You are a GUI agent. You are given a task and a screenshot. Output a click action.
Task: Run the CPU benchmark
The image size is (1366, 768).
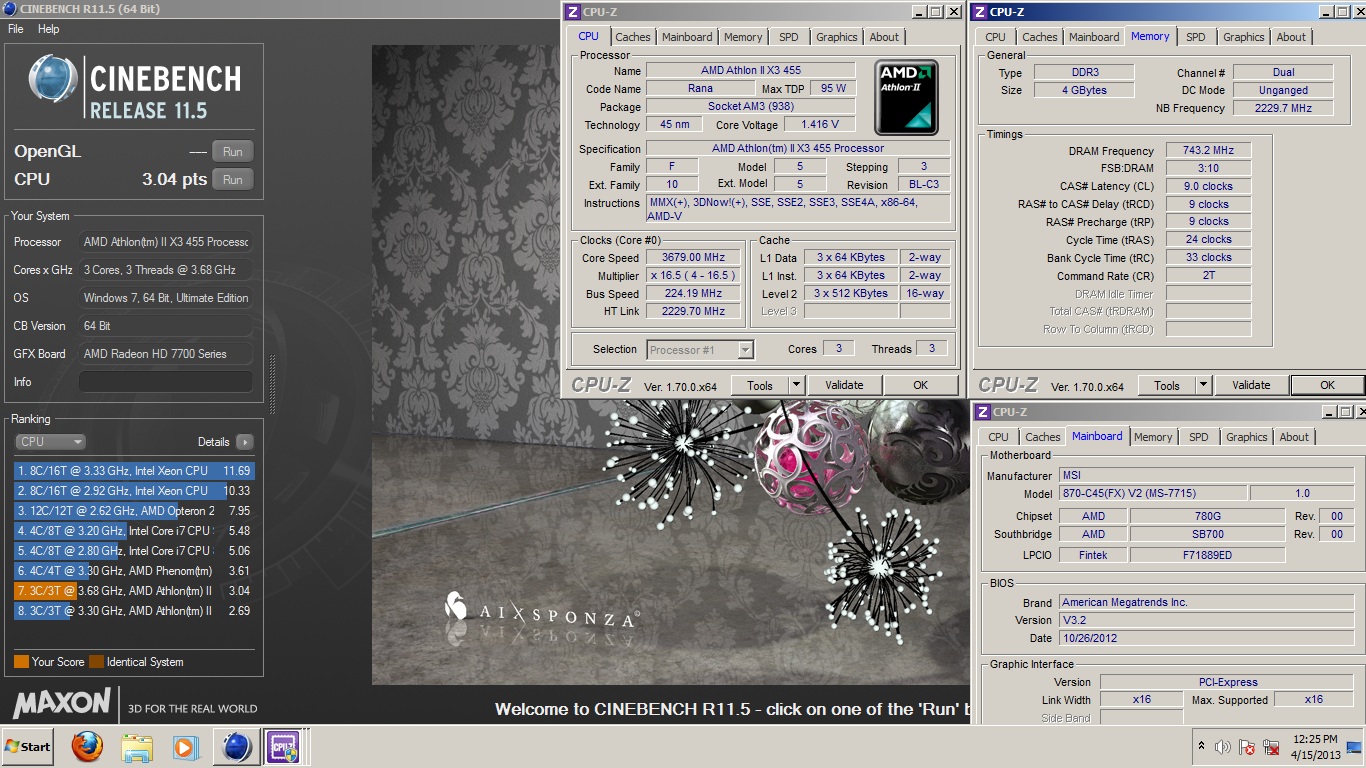(x=232, y=180)
